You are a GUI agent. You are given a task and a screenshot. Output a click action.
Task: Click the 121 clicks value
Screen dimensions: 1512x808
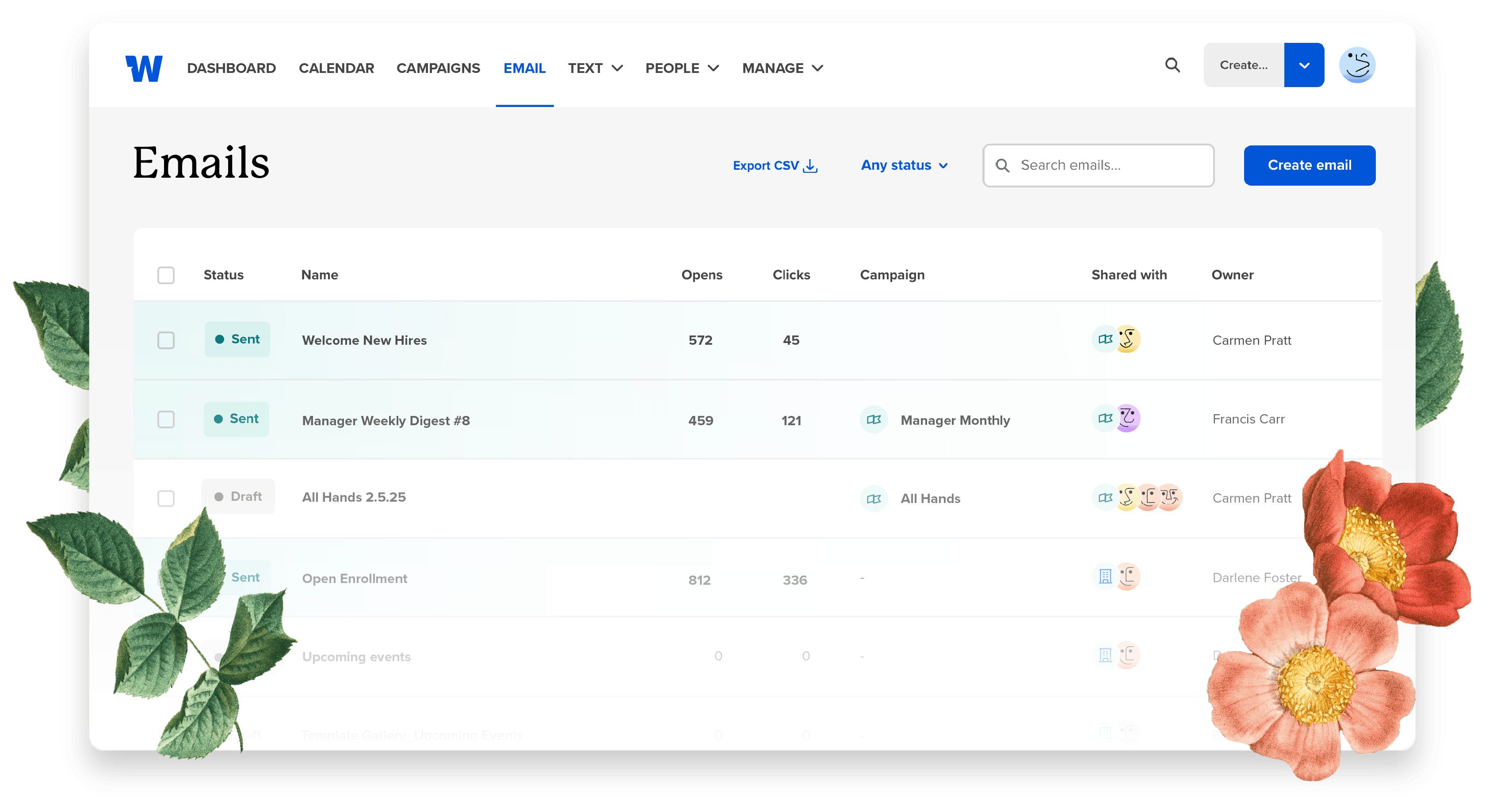[791, 421]
